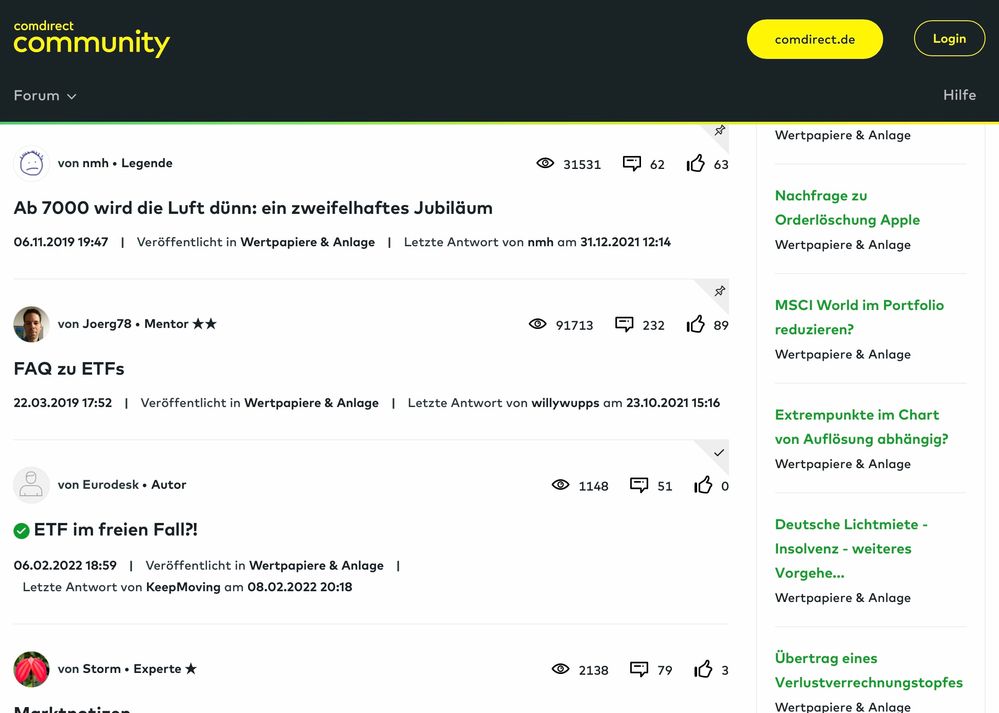Click the thumbs-up icon showing 63
Screen dimensions: 999x713
pyautogui.click(x=695, y=163)
